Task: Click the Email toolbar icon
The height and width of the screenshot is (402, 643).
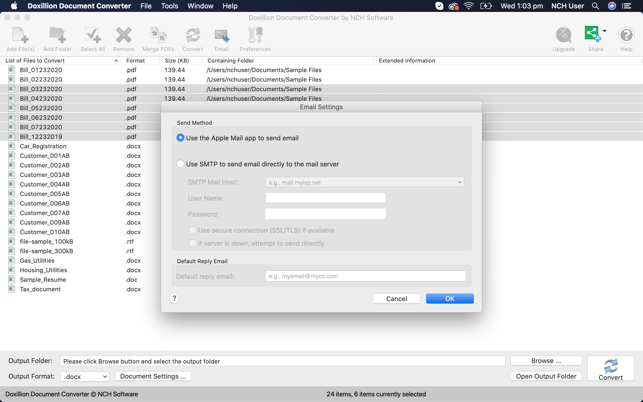Action: pyautogui.click(x=221, y=39)
